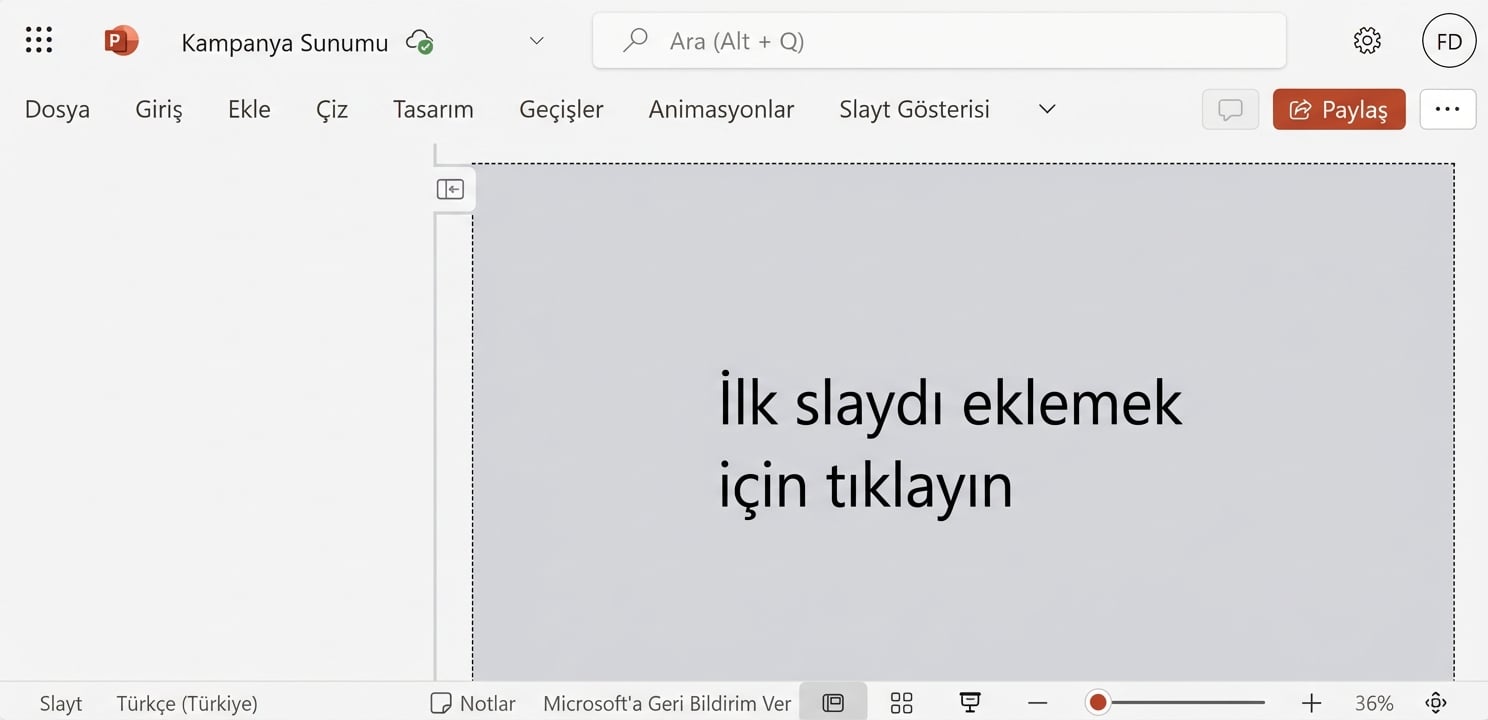Screen dimensions: 1488x720
Task: Click the Paylaş button
Action: click(x=1339, y=109)
